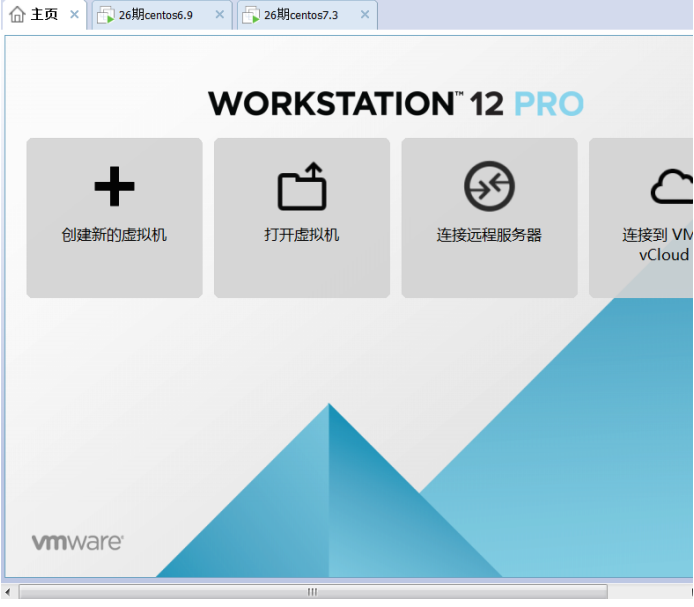
Task: Click the home icon on 主页 tab
Action: [17, 14]
